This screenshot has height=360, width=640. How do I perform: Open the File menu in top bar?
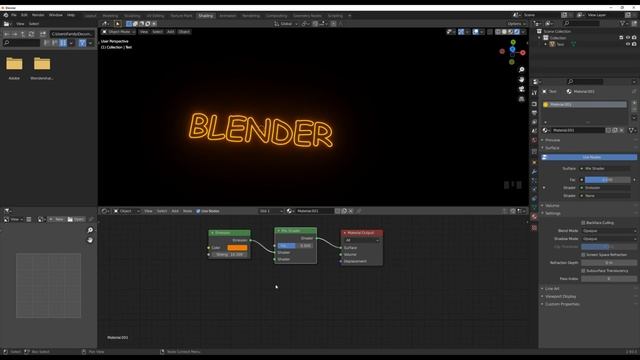click(x=13, y=15)
